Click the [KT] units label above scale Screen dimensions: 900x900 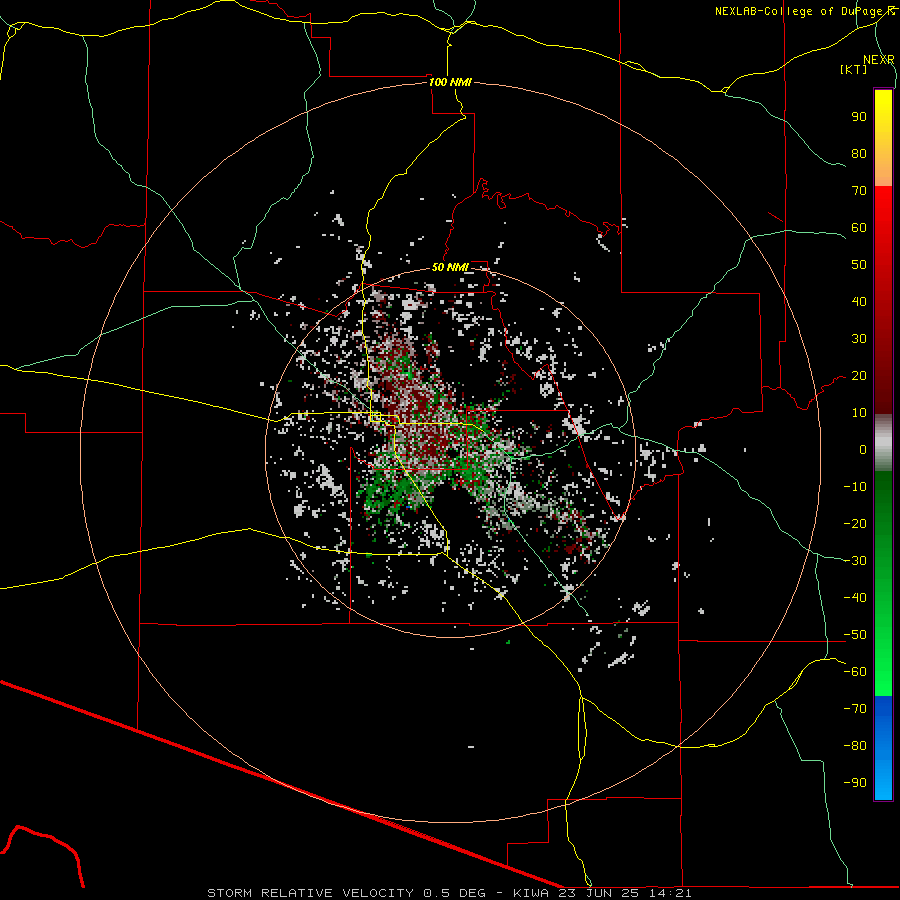point(853,69)
